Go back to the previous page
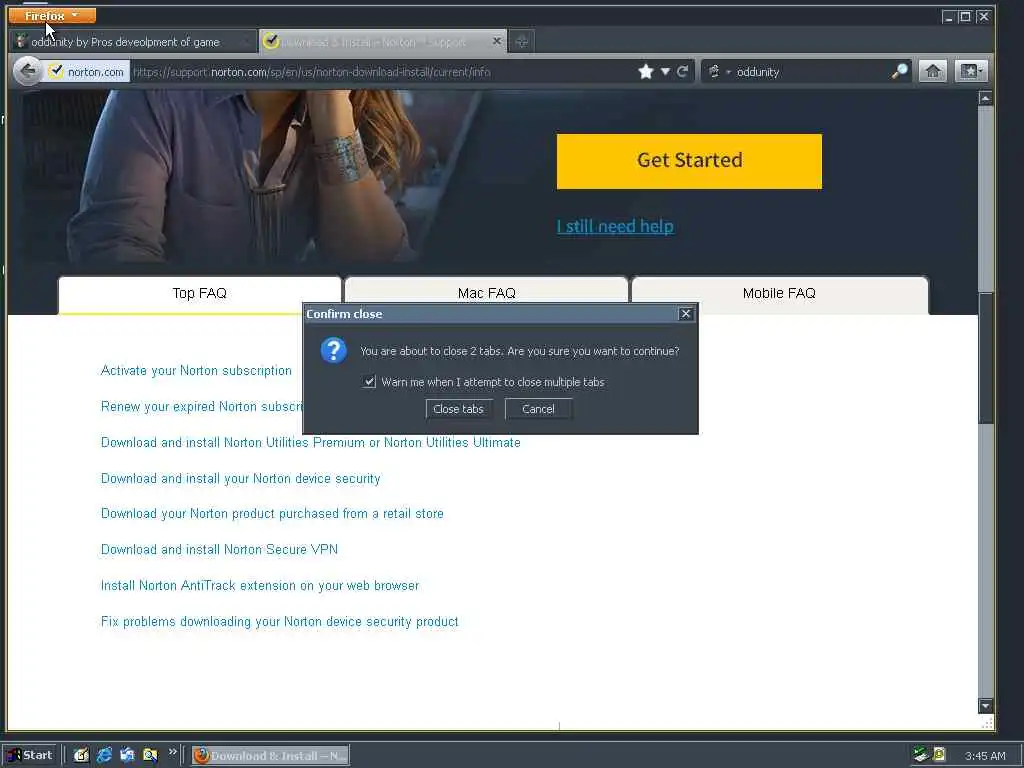The height and width of the screenshot is (768, 1024). (x=27, y=71)
